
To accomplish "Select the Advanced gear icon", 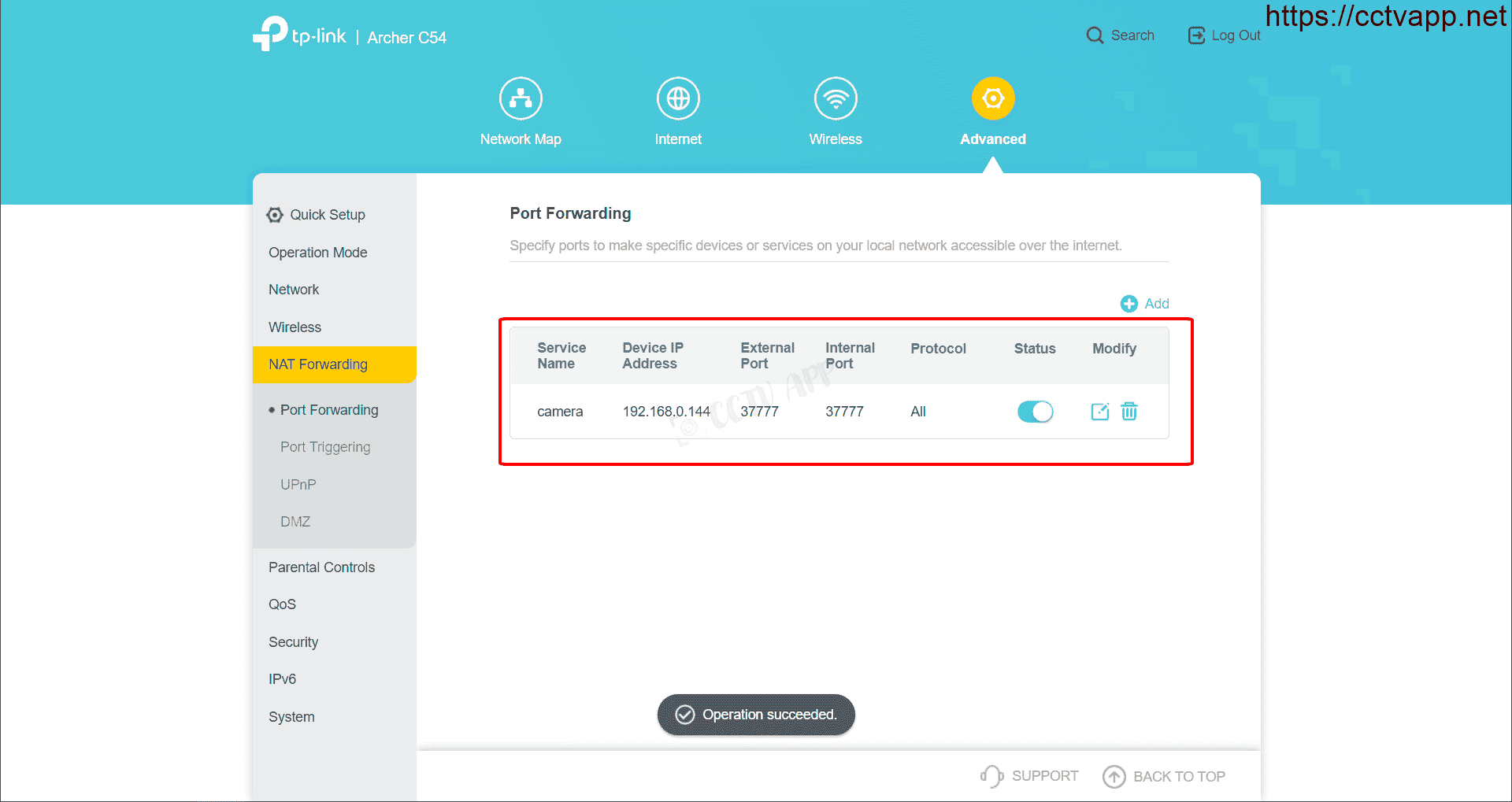I will tap(993, 99).
